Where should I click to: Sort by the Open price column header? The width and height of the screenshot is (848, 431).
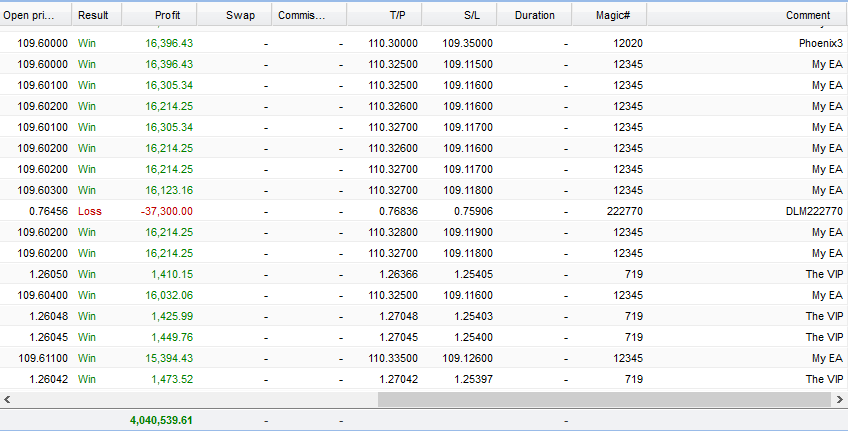point(35,15)
